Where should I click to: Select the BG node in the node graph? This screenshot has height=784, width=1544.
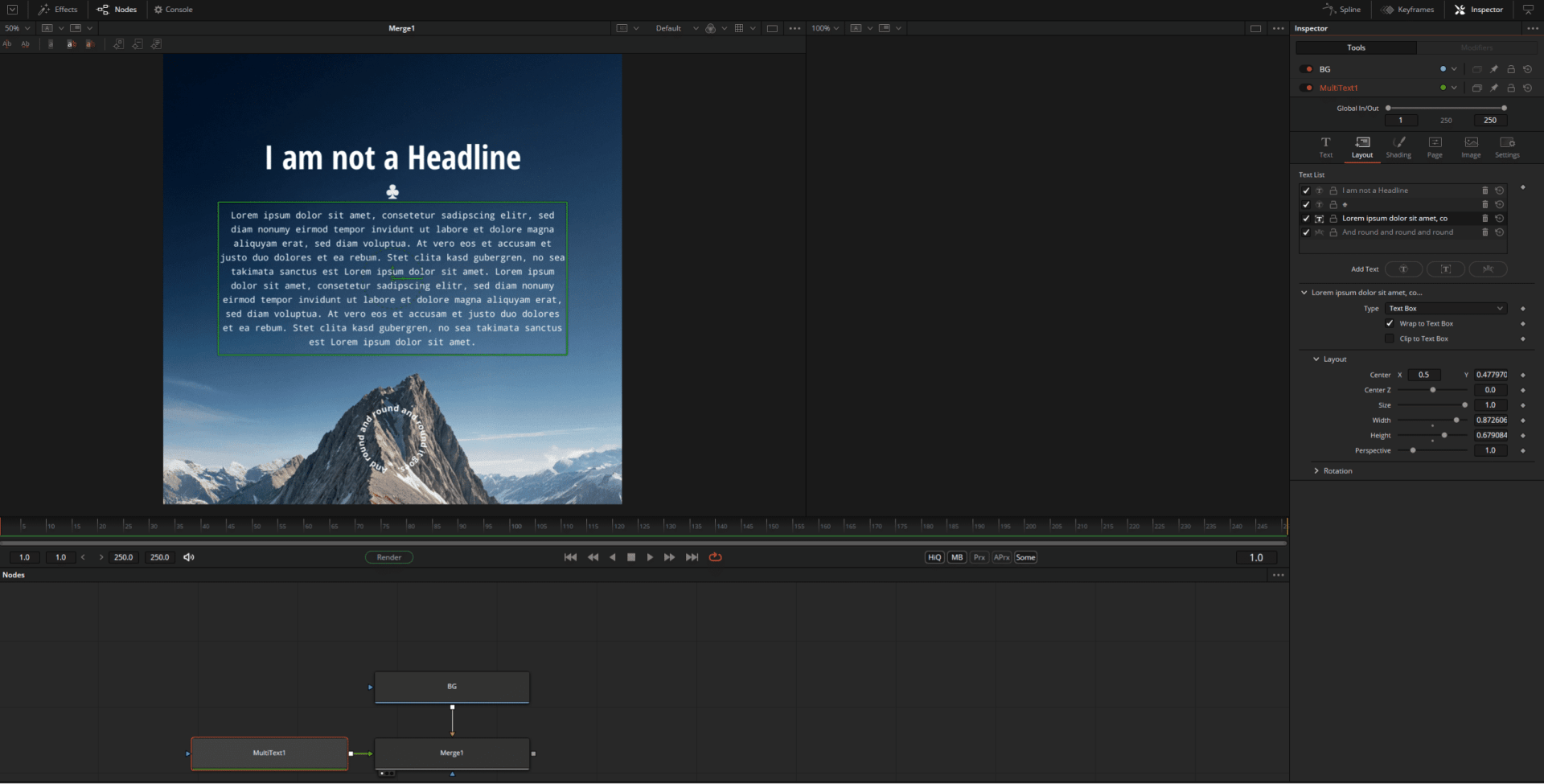click(x=452, y=688)
